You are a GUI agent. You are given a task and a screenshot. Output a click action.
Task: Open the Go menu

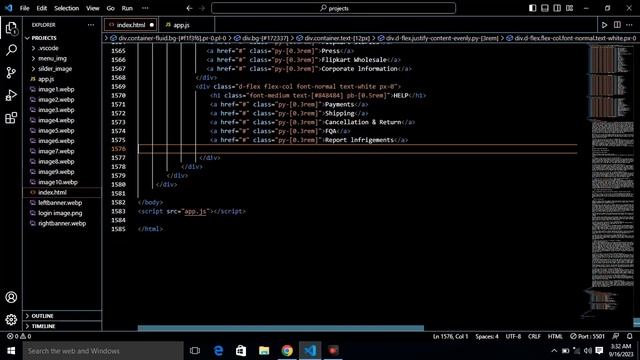pyautogui.click(x=111, y=8)
